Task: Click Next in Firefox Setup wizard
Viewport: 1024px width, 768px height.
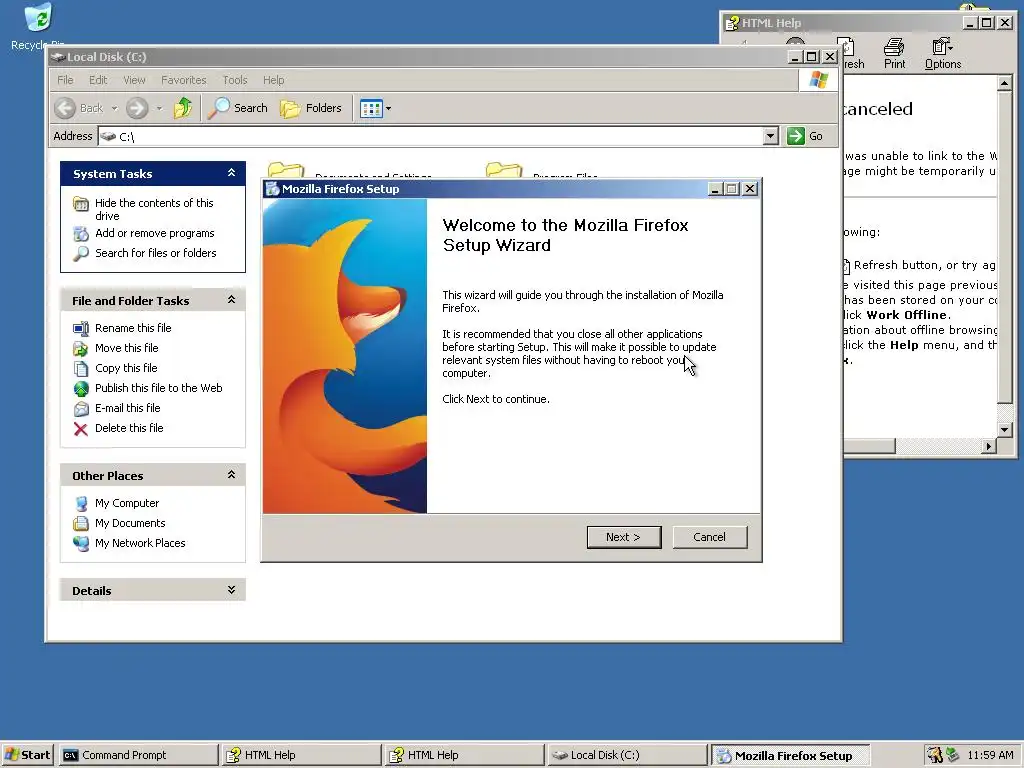Action: [624, 537]
